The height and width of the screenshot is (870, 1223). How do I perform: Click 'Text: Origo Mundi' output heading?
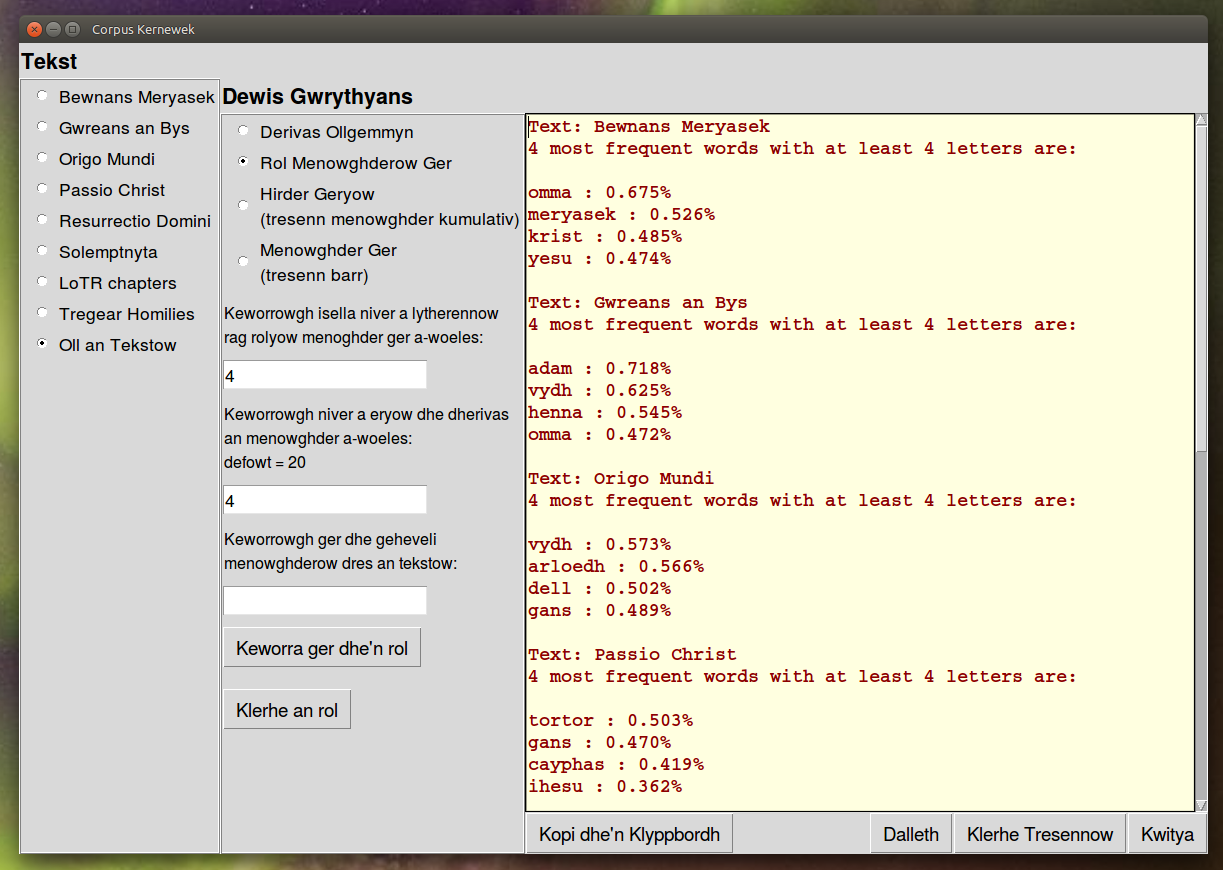pyautogui.click(x=621, y=478)
